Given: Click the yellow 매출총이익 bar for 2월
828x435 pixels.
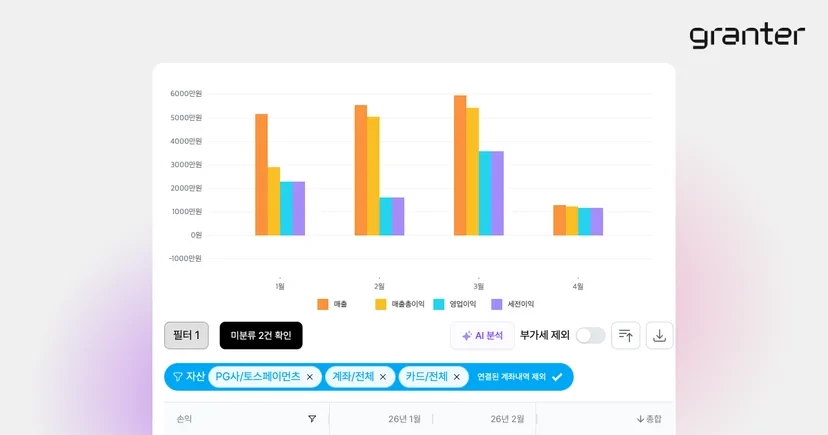Looking at the screenshot, I should [x=373, y=176].
